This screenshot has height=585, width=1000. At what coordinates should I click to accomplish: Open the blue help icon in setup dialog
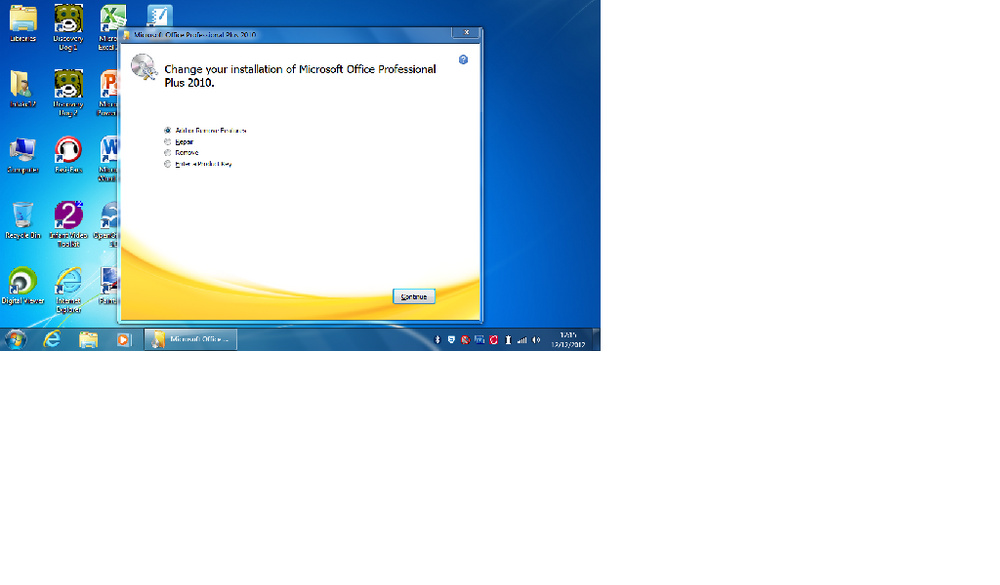464,59
